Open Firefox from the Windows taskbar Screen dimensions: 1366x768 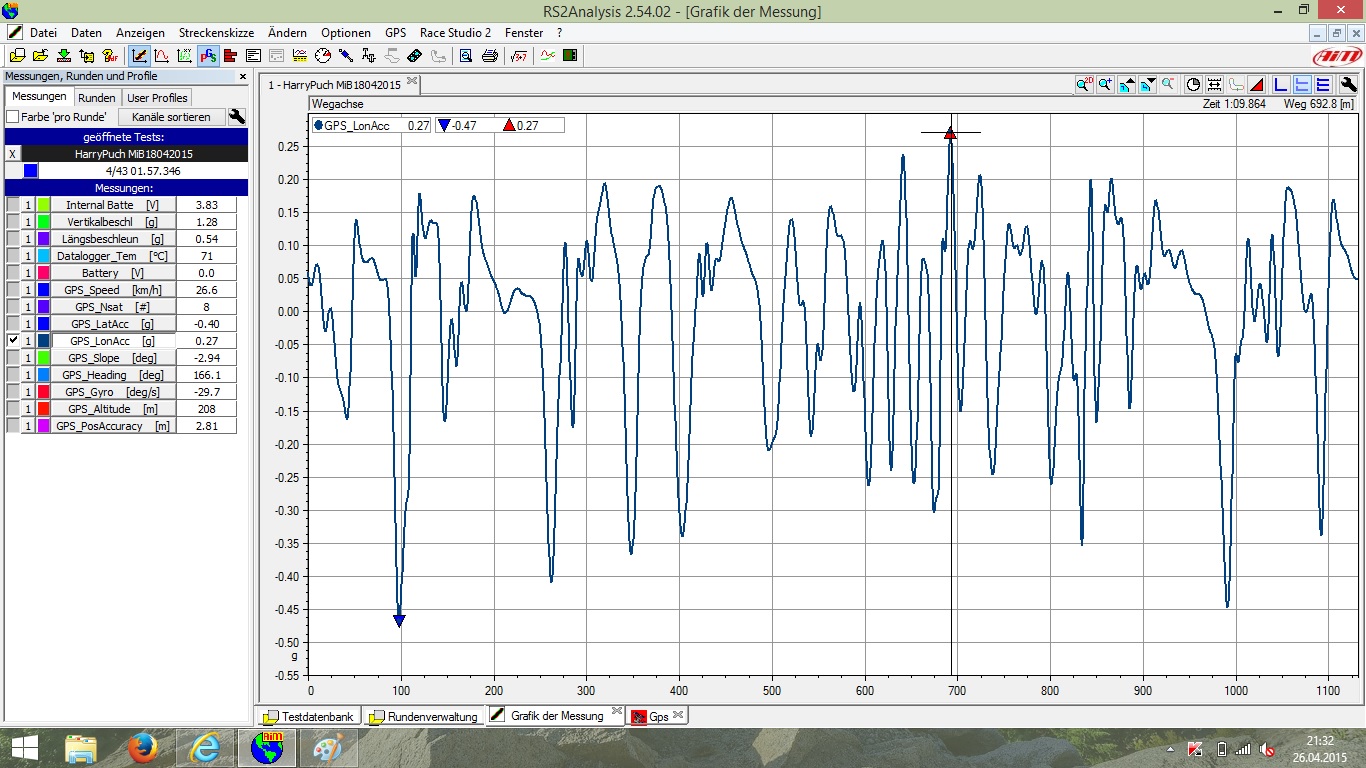tap(144, 748)
